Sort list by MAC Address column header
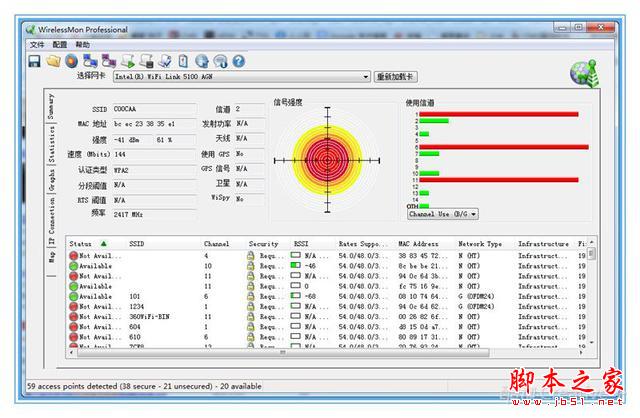640x418 pixels. (418, 244)
